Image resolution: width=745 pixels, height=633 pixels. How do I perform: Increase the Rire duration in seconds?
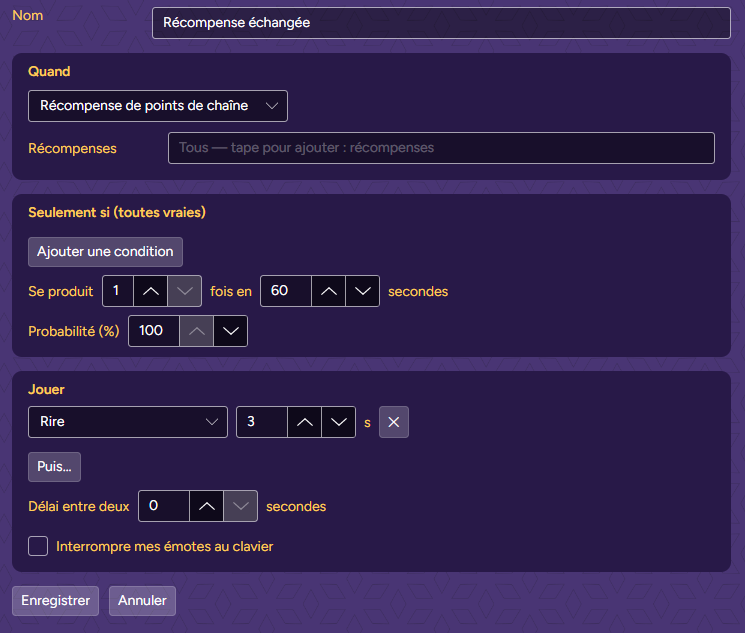point(305,422)
